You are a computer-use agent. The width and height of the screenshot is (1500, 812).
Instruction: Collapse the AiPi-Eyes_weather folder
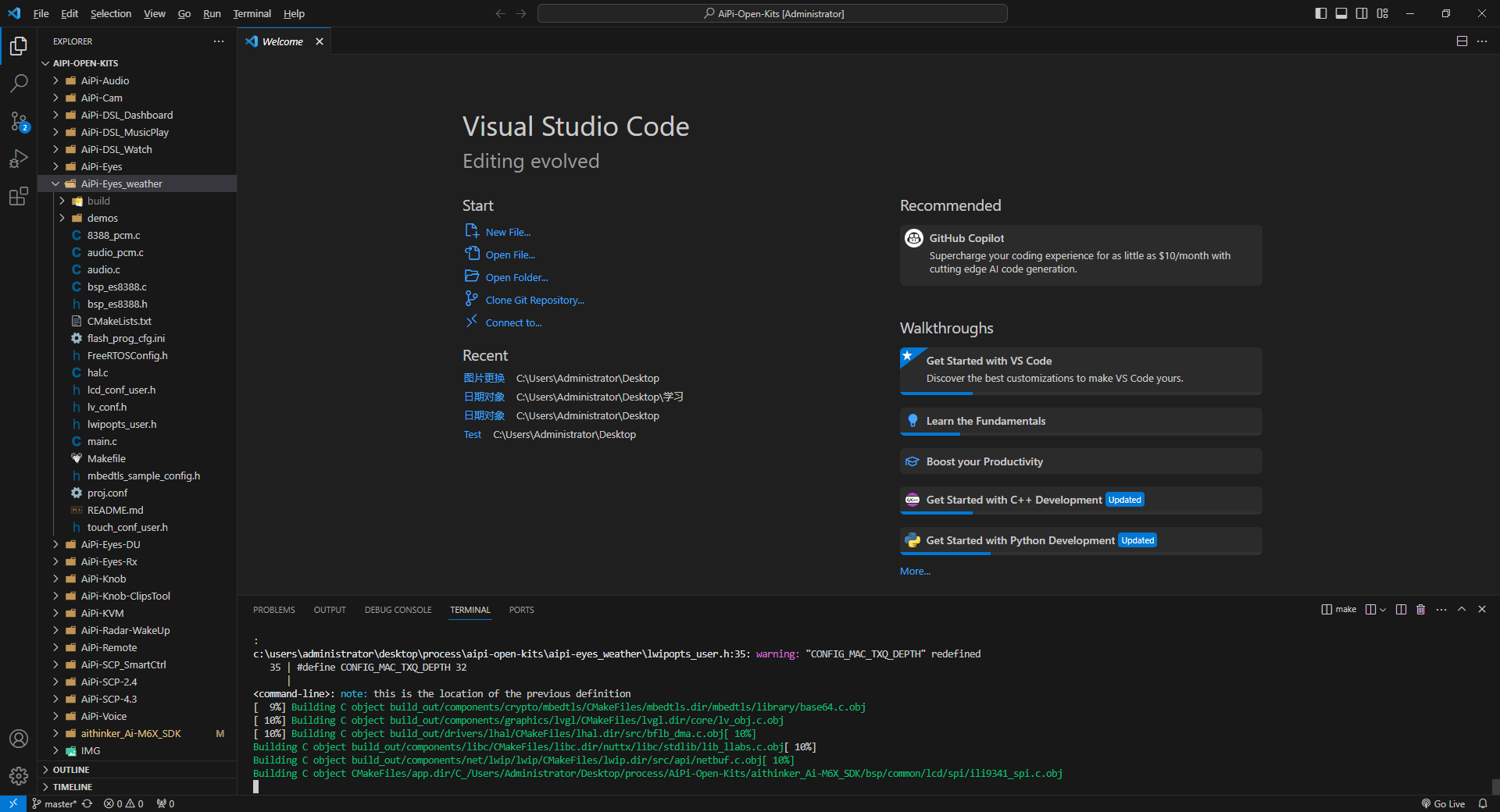point(137,183)
